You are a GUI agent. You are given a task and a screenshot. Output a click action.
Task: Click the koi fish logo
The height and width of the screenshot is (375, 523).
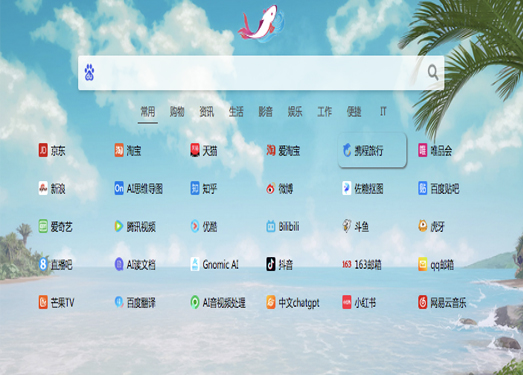261,24
